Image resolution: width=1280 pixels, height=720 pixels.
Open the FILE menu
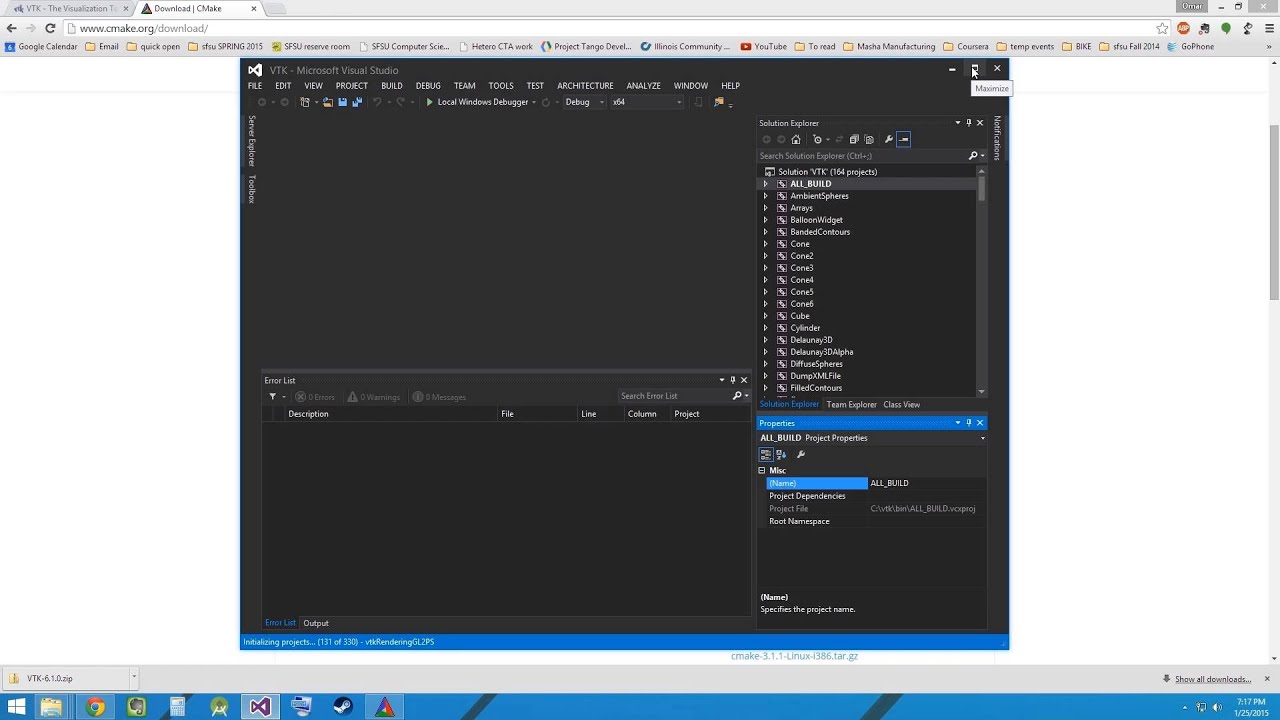[255, 86]
